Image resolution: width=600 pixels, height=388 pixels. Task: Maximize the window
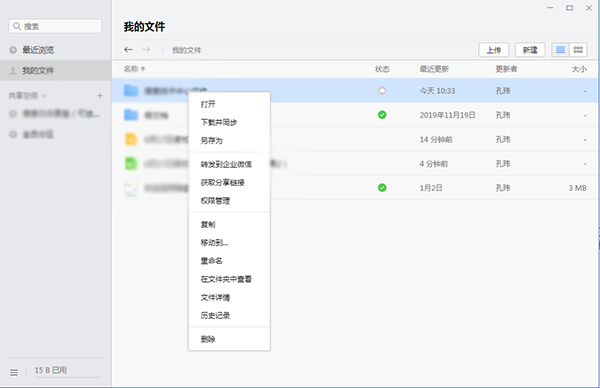[x=570, y=8]
